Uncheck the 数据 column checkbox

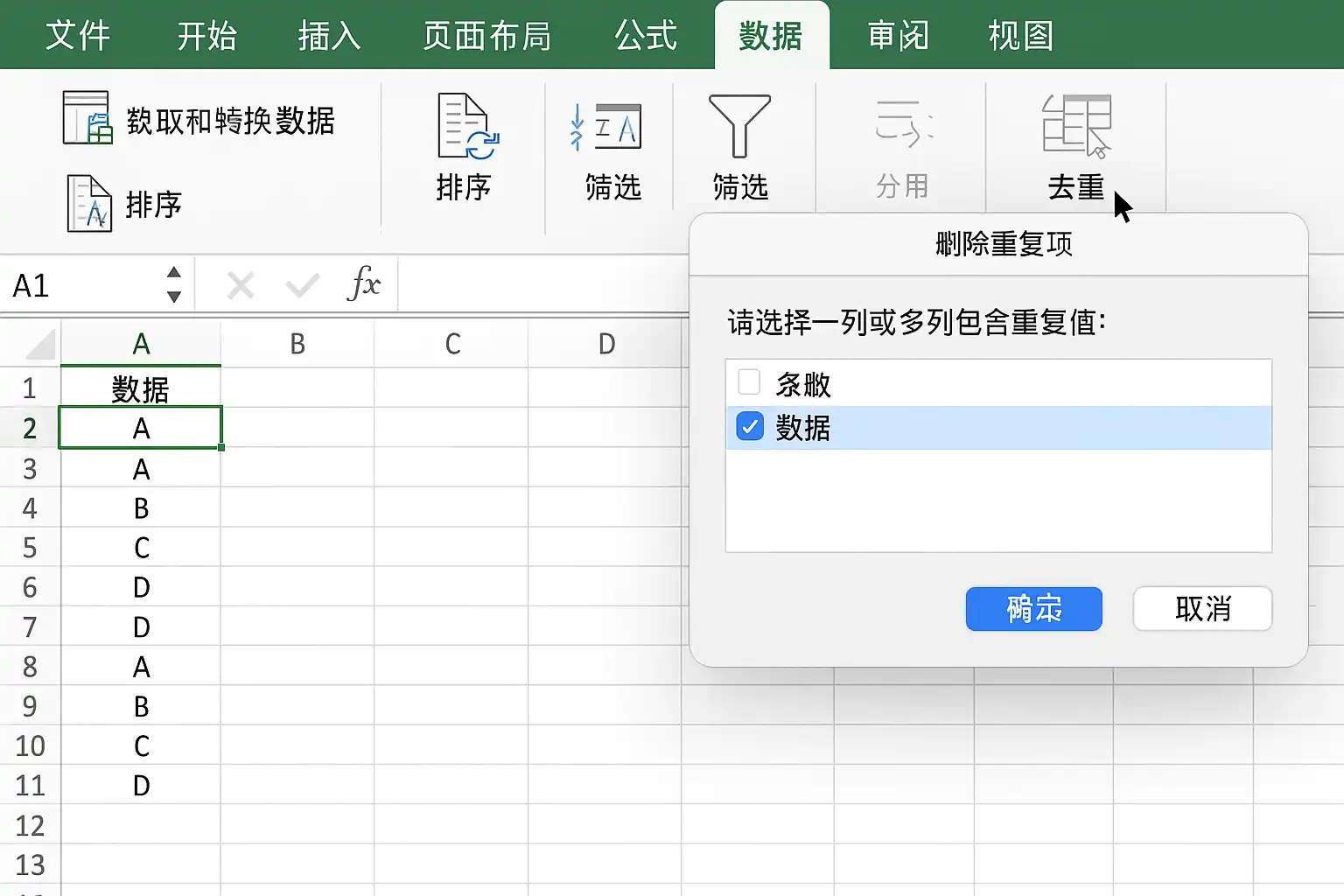point(749,426)
